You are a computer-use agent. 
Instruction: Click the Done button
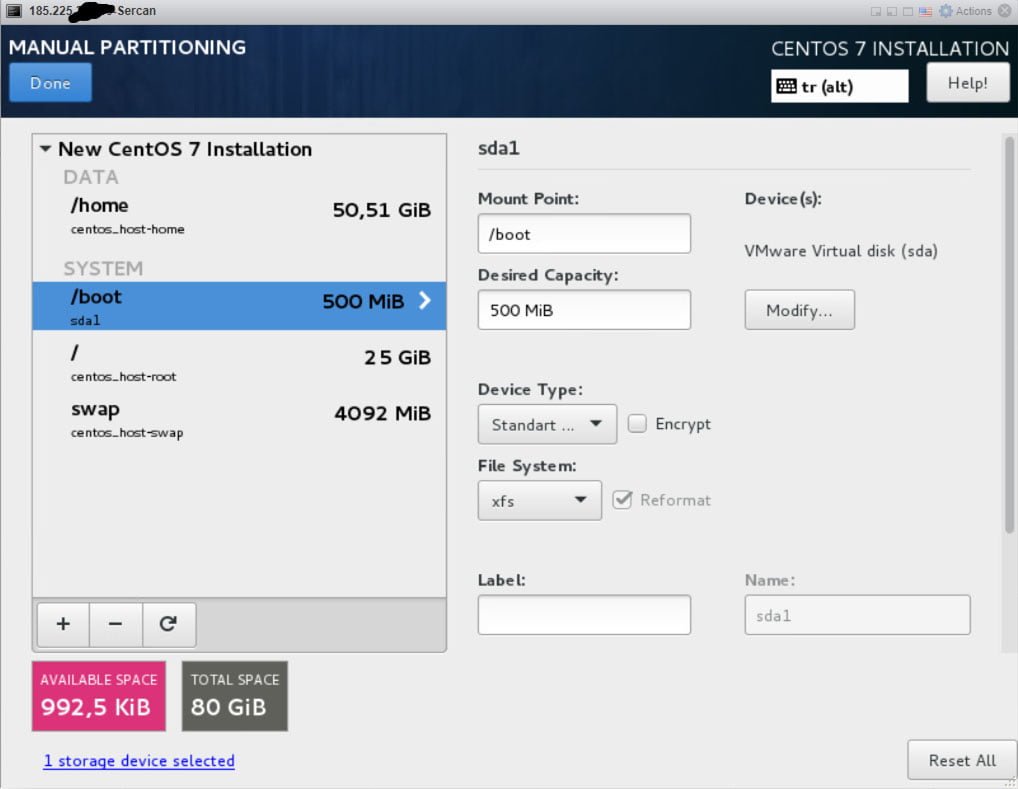tap(50, 82)
